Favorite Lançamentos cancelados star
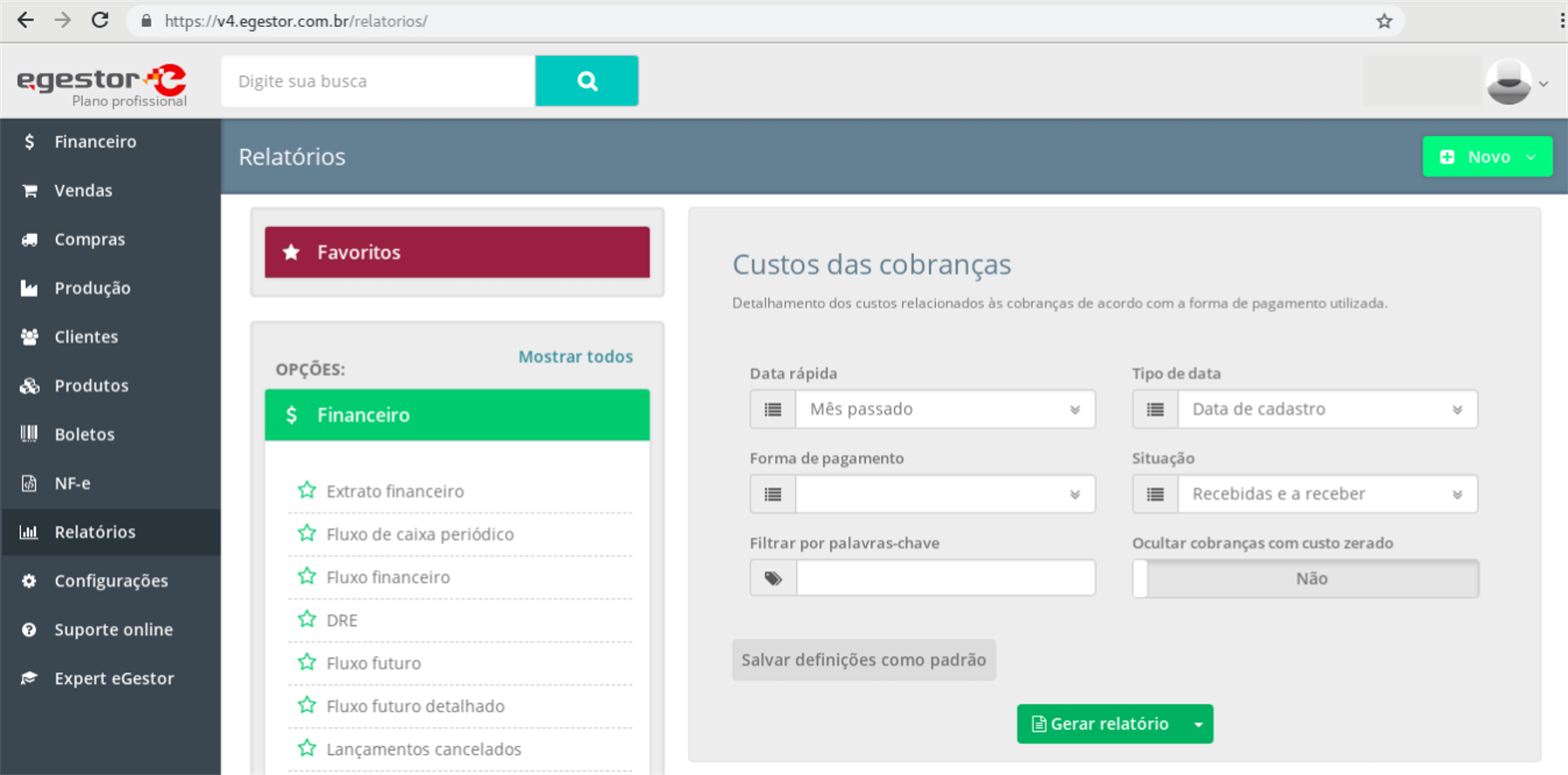 [x=306, y=748]
